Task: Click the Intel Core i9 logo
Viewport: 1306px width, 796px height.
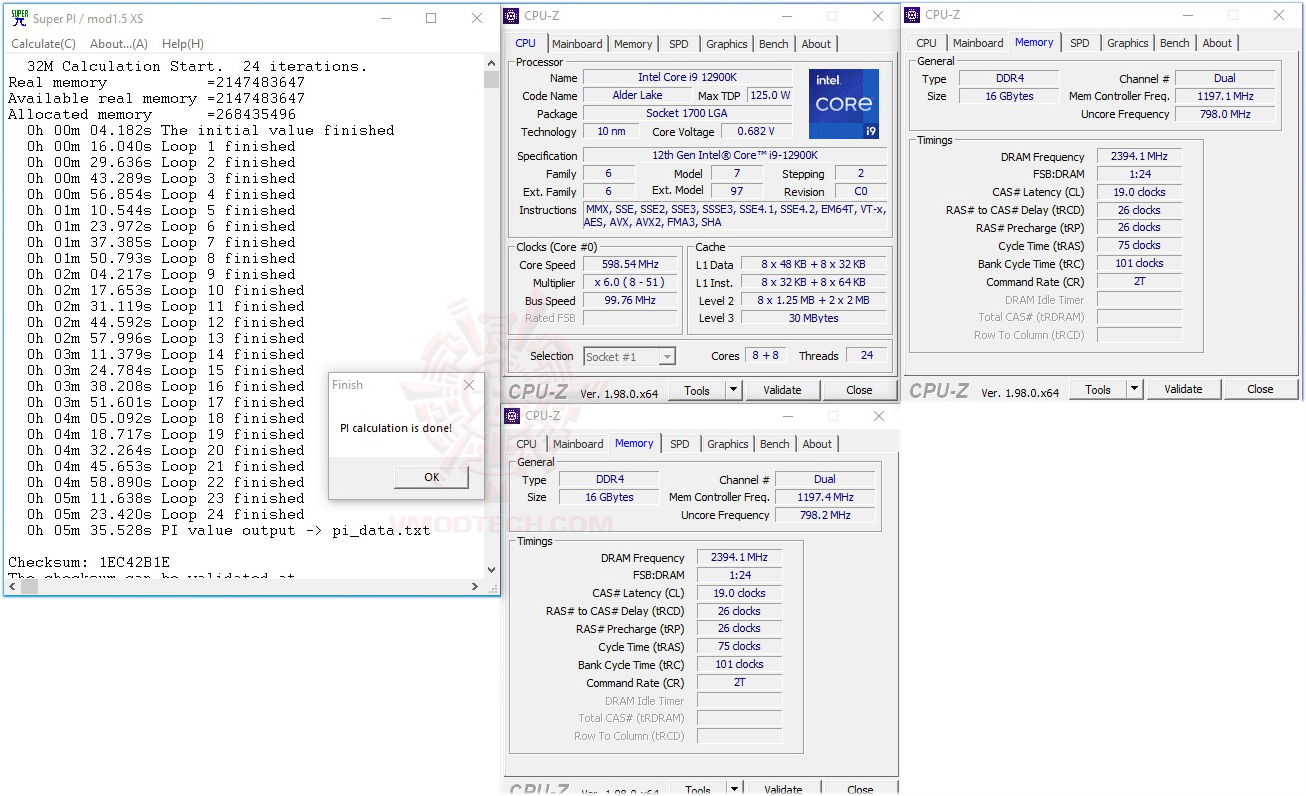Action: [x=843, y=104]
